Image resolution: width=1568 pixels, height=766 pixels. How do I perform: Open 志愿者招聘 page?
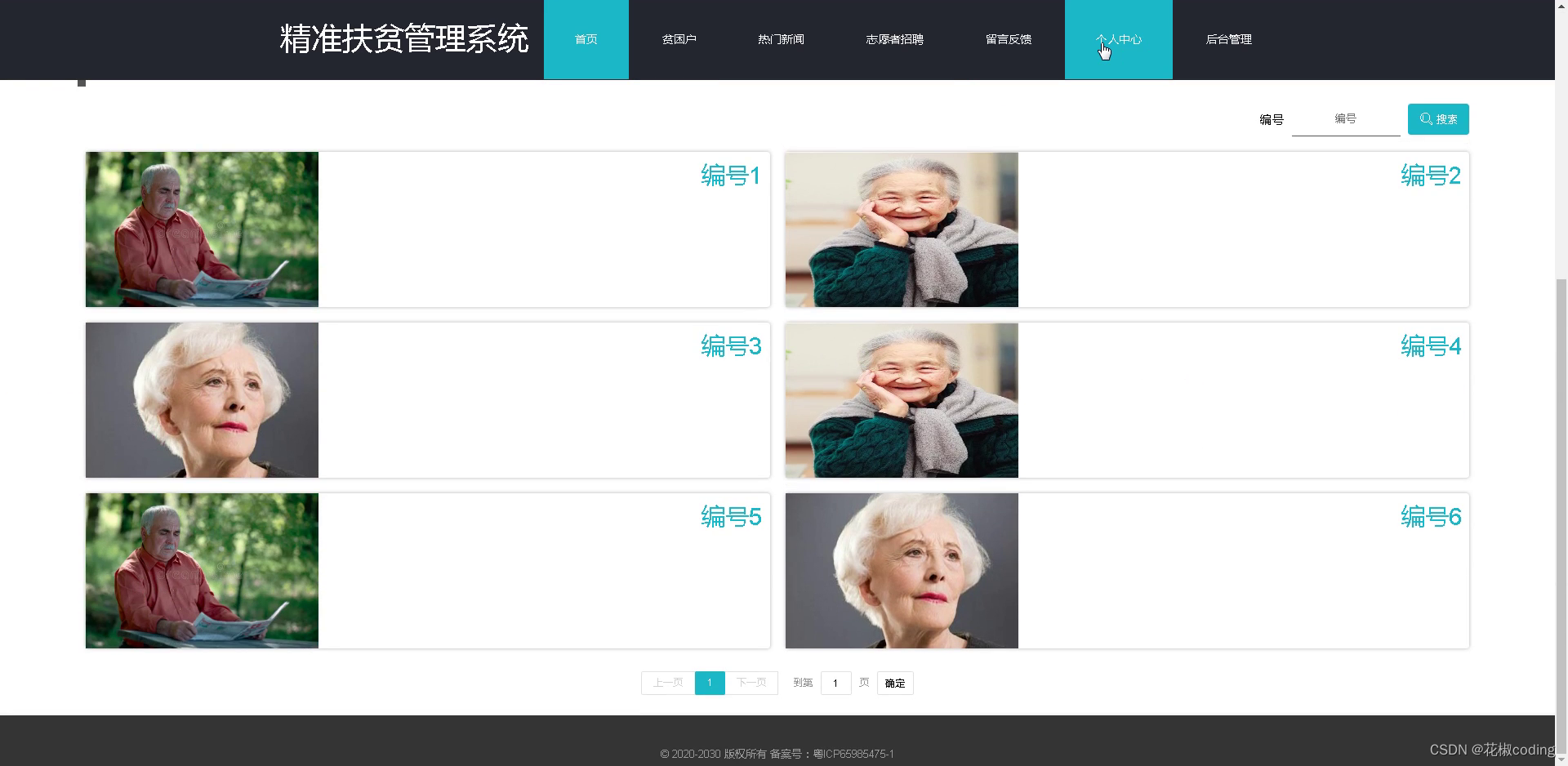894,38
